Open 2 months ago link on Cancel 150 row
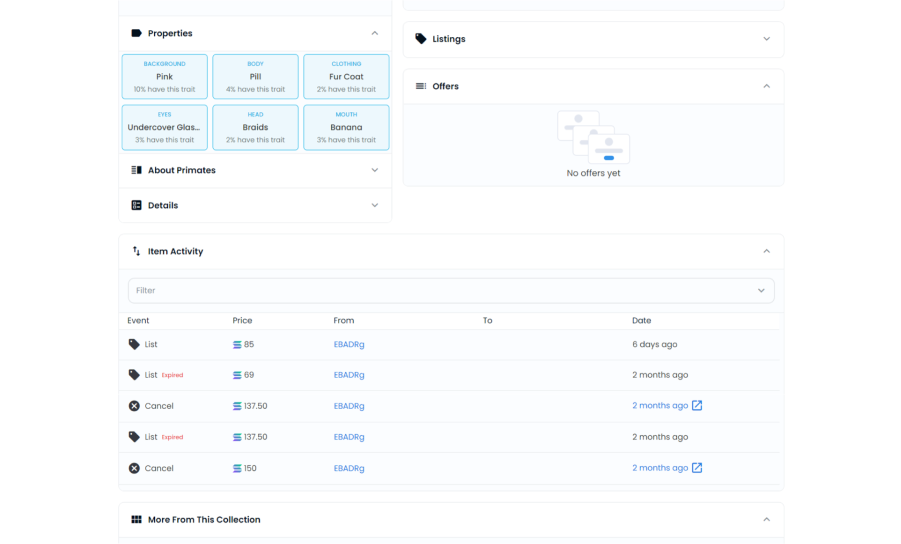The height and width of the screenshot is (544, 901). pos(660,468)
